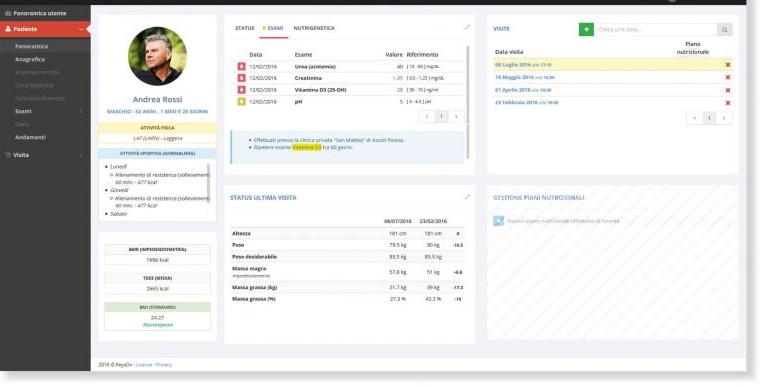Viewport: 760px width, 387px height.
Task: Open the Nutrigenetica tab
Action: 314,28
